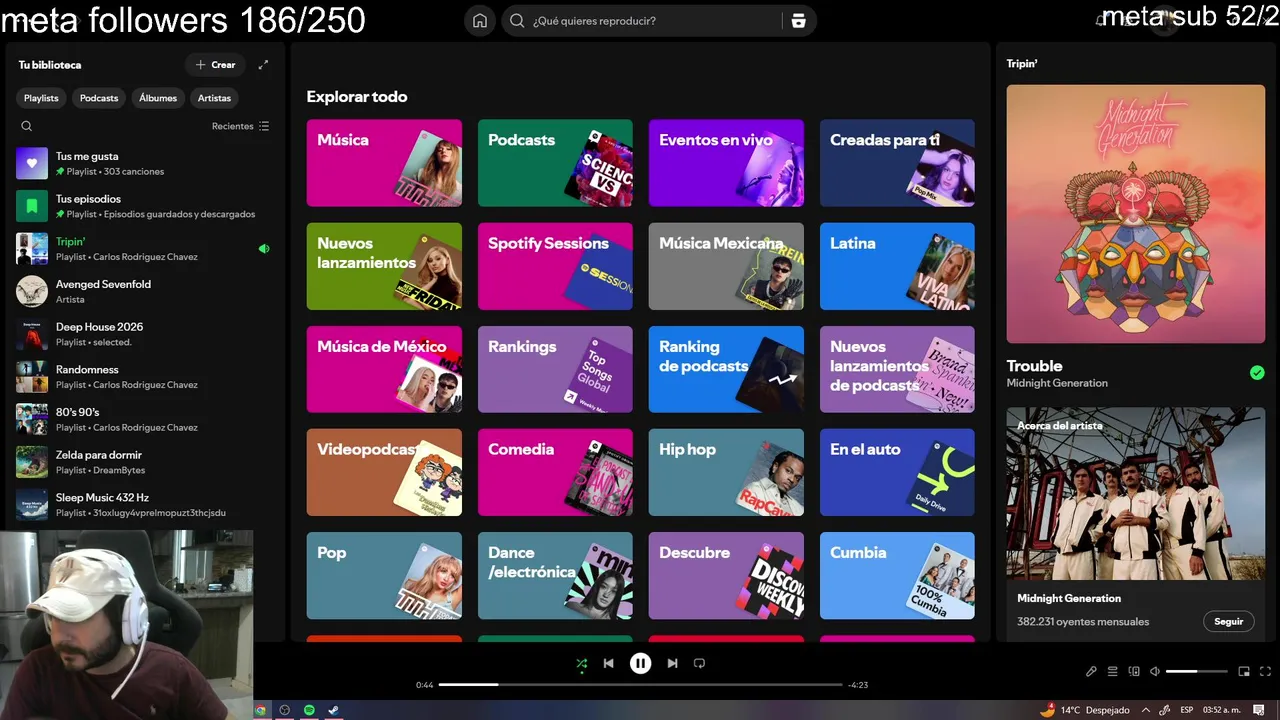Screen dimensions: 1280x720
Task: Click the Tus episodios green bookmark icon
Action: [x=32, y=206]
